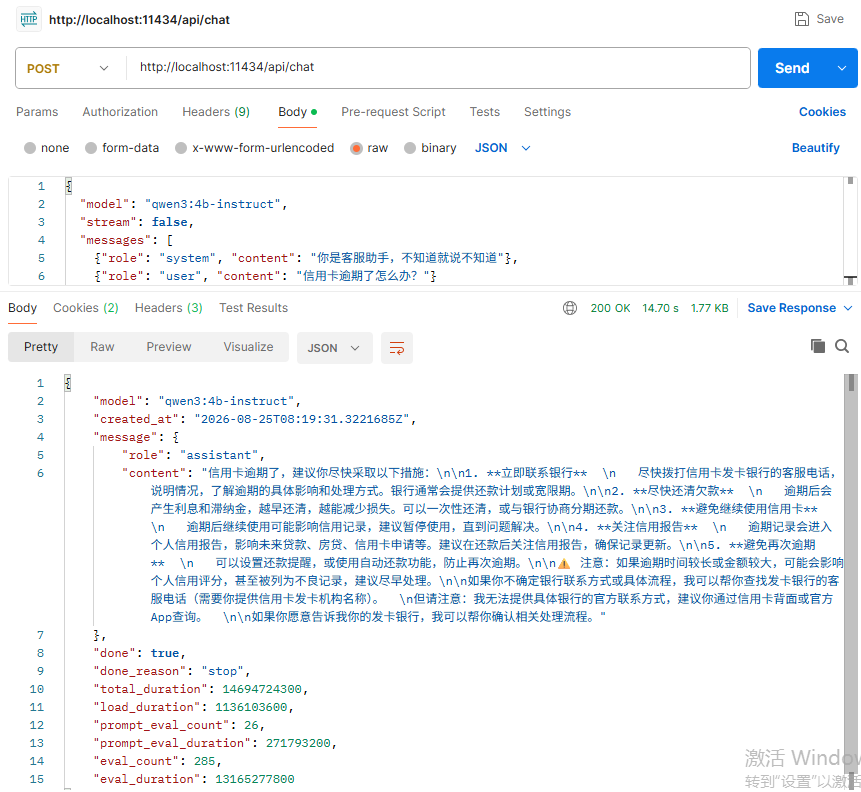Click the Save floppy disk icon
The image size is (861, 792).
point(801,19)
